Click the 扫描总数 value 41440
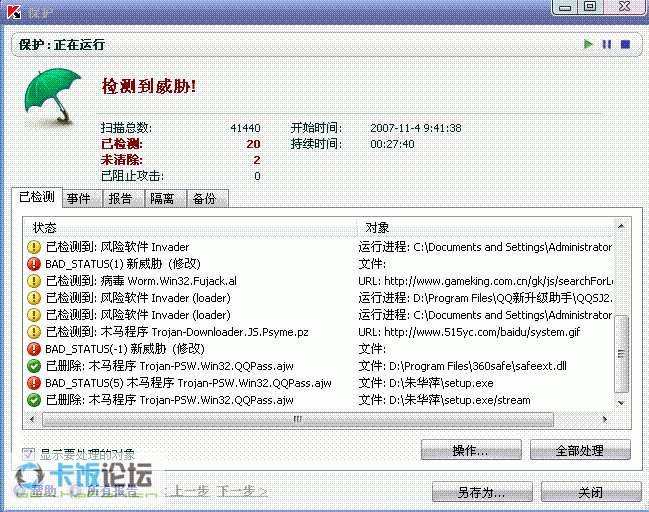The width and height of the screenshot is (649, 512). click(245, 128)
